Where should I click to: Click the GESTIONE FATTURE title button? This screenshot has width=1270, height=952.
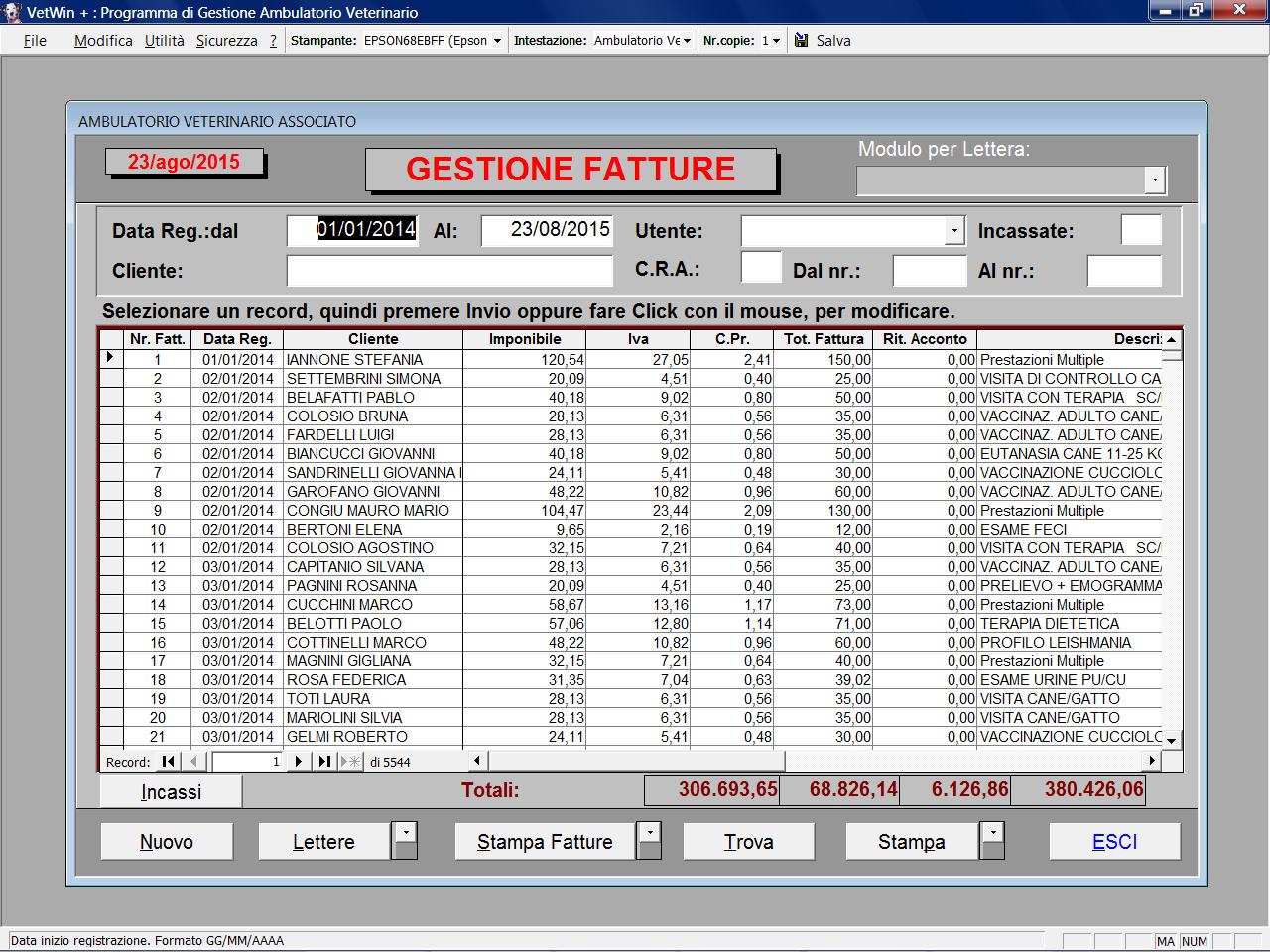click(571, 170)
